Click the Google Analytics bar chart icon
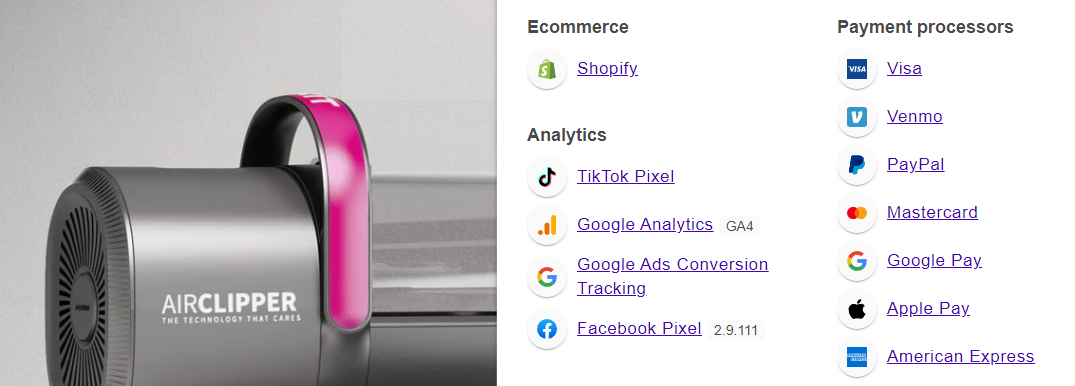1075x386 pixels. coord(547,225)
